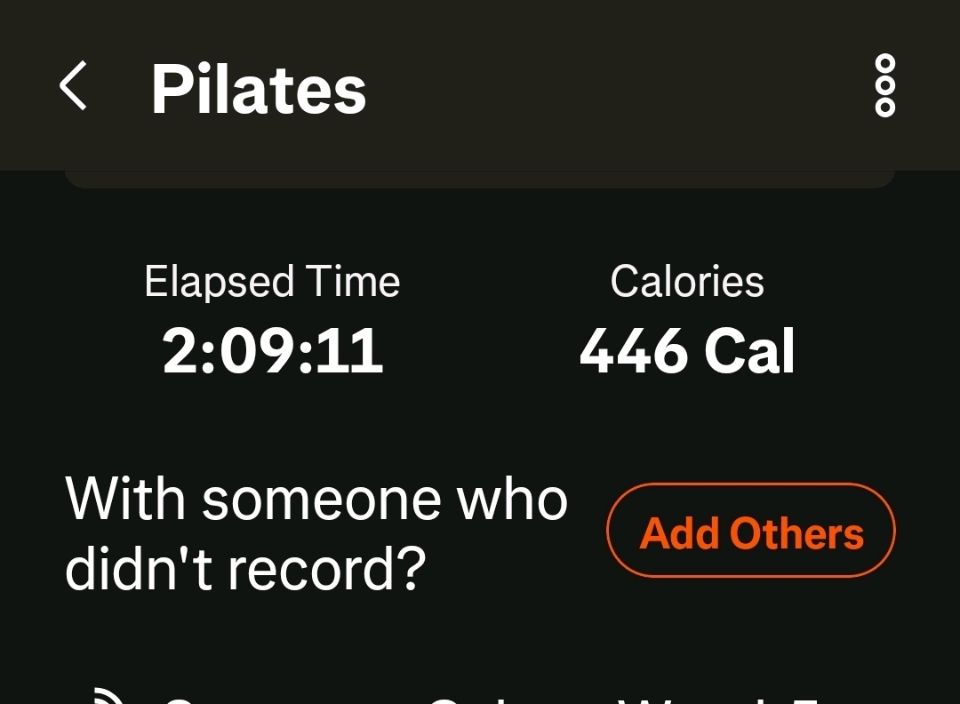Viewport: 960px width, 704px height.
Task: Tap the bottom circle of the overflow dots
Action: click(x=885, y=107)
